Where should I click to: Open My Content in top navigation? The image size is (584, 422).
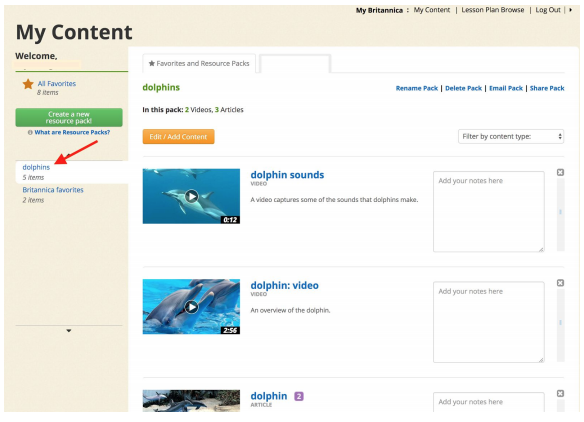pyautogui.click(x=432, y=10)
